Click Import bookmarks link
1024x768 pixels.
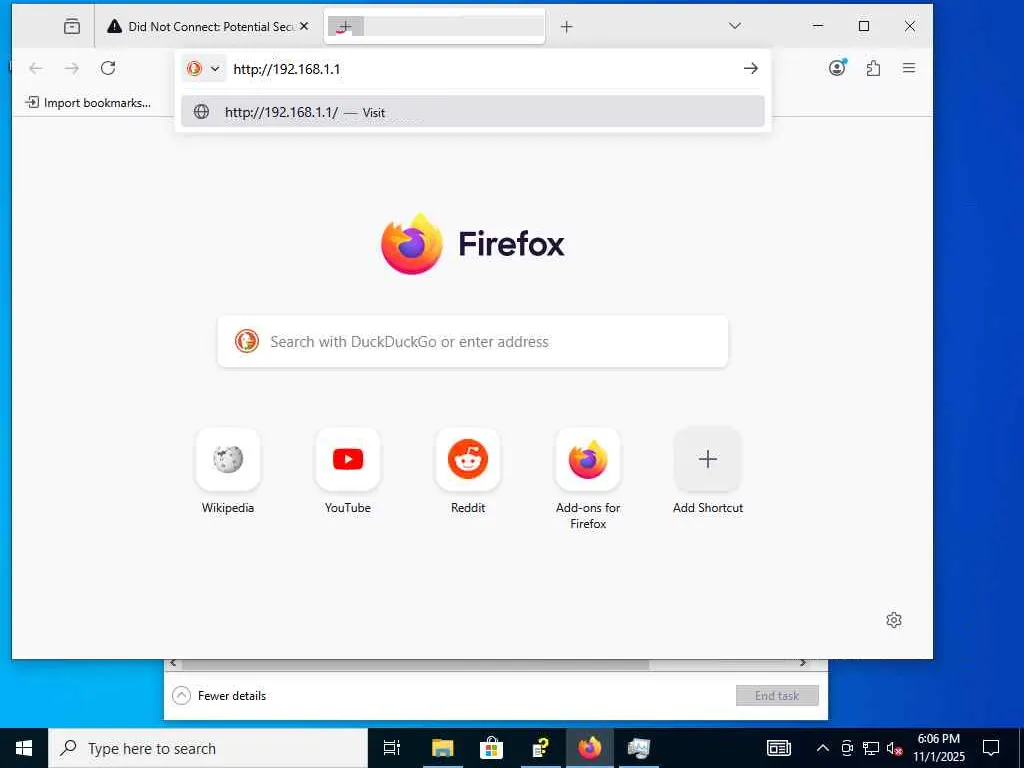tap(88, 103)
